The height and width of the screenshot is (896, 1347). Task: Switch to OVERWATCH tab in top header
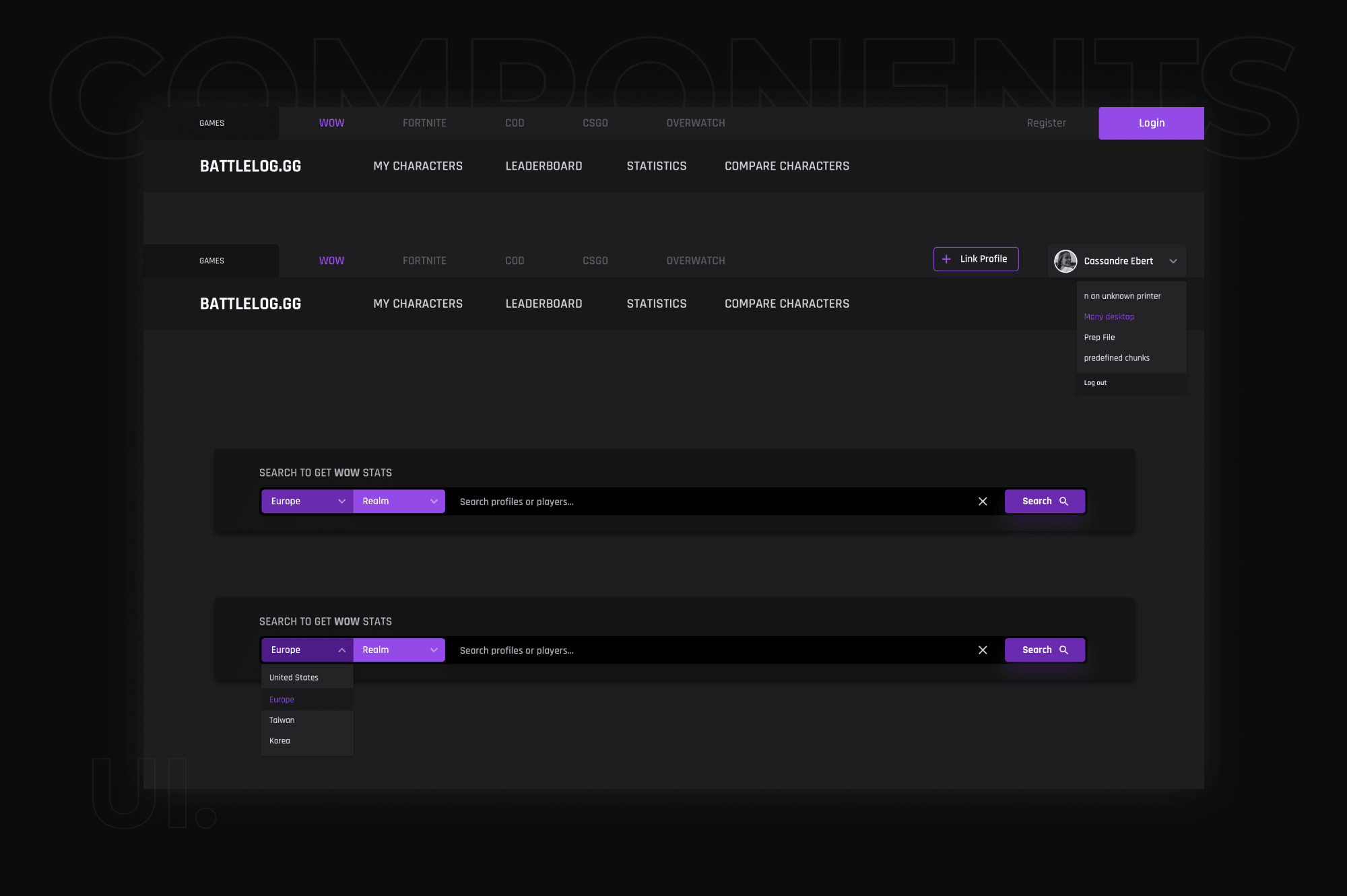tap(696, 123)
